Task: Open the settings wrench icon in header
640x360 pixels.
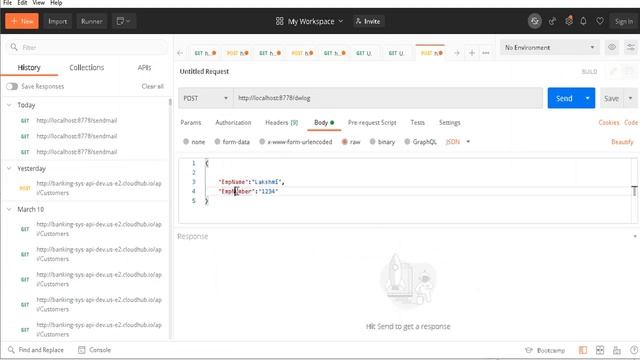Action: [569, 21]
